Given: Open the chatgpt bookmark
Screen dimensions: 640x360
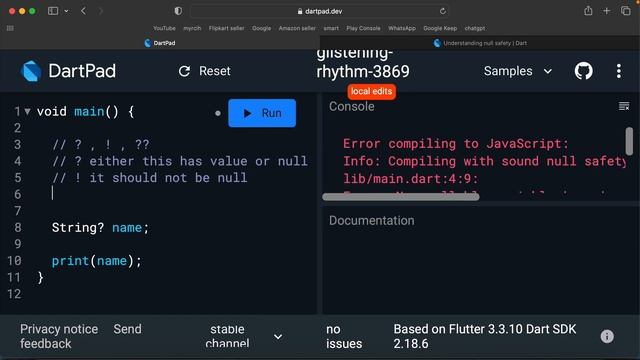Looking at the screenshot, I should (x=475, y=28).
